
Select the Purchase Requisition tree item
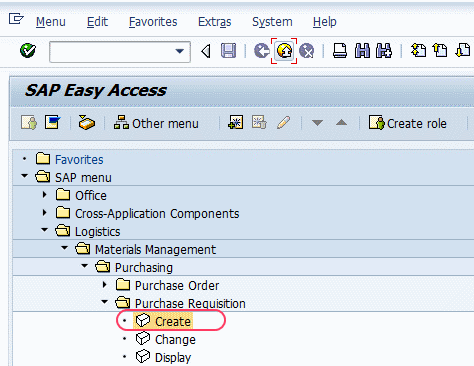(x=190, y=304)
